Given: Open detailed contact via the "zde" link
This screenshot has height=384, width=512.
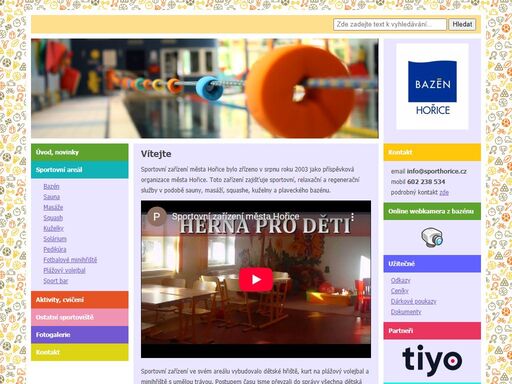Looking at the screenshot, I should [x=444, y=192].
